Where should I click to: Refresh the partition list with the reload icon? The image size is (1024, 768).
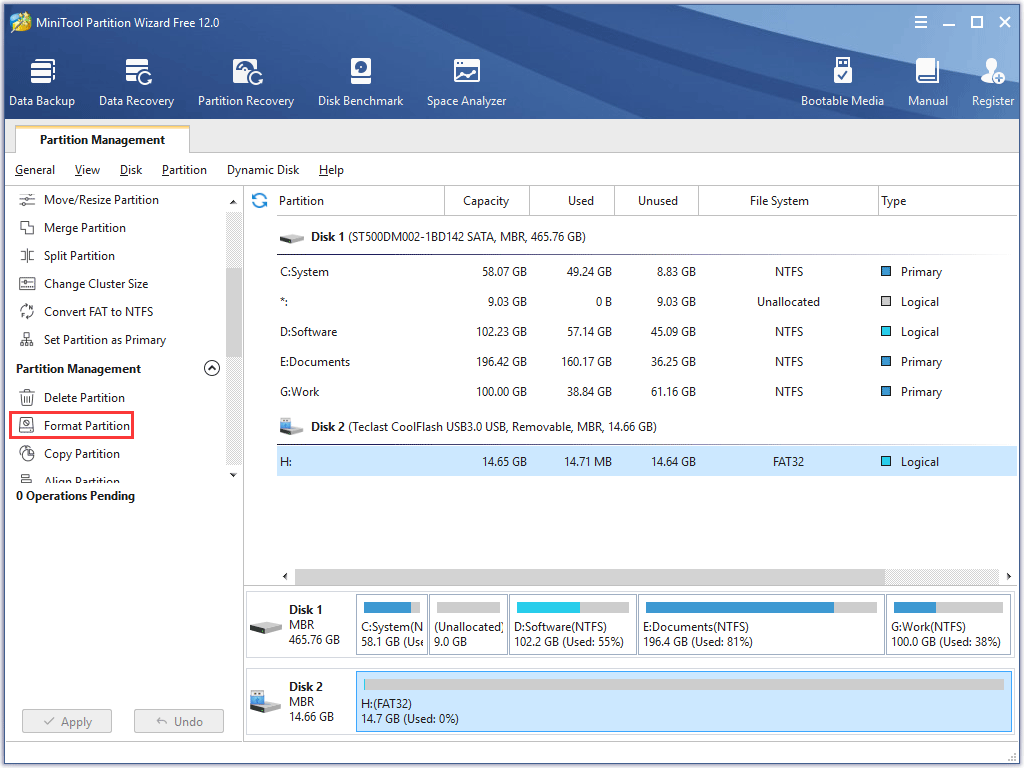[260, 200]
